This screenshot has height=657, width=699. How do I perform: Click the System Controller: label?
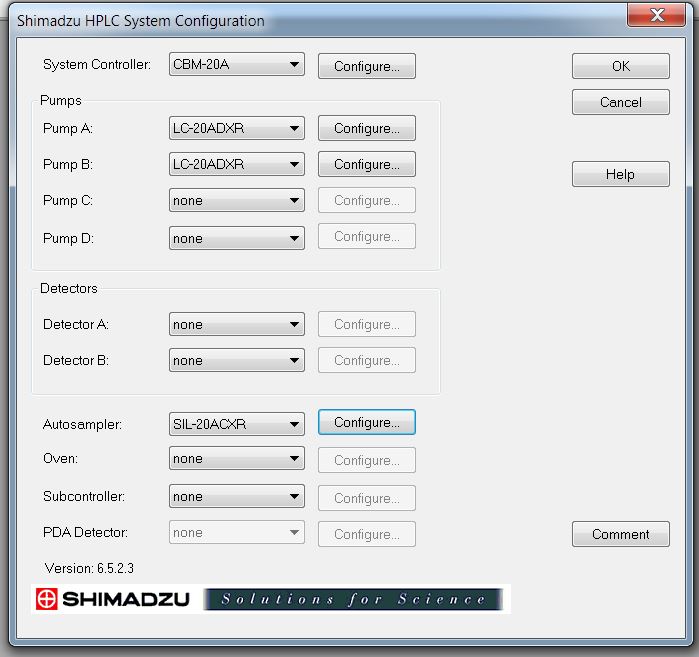click(97, 64)
